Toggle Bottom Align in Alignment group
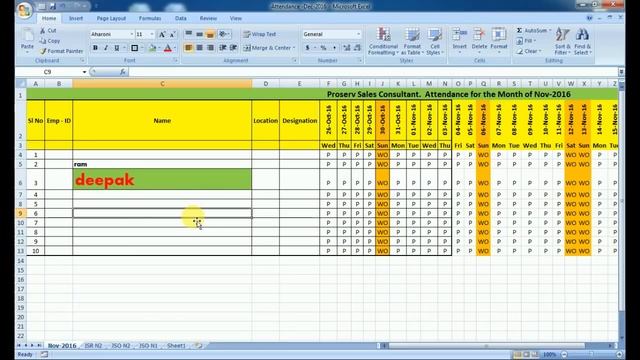The image size is (640, 360). [x=210, y=34]
